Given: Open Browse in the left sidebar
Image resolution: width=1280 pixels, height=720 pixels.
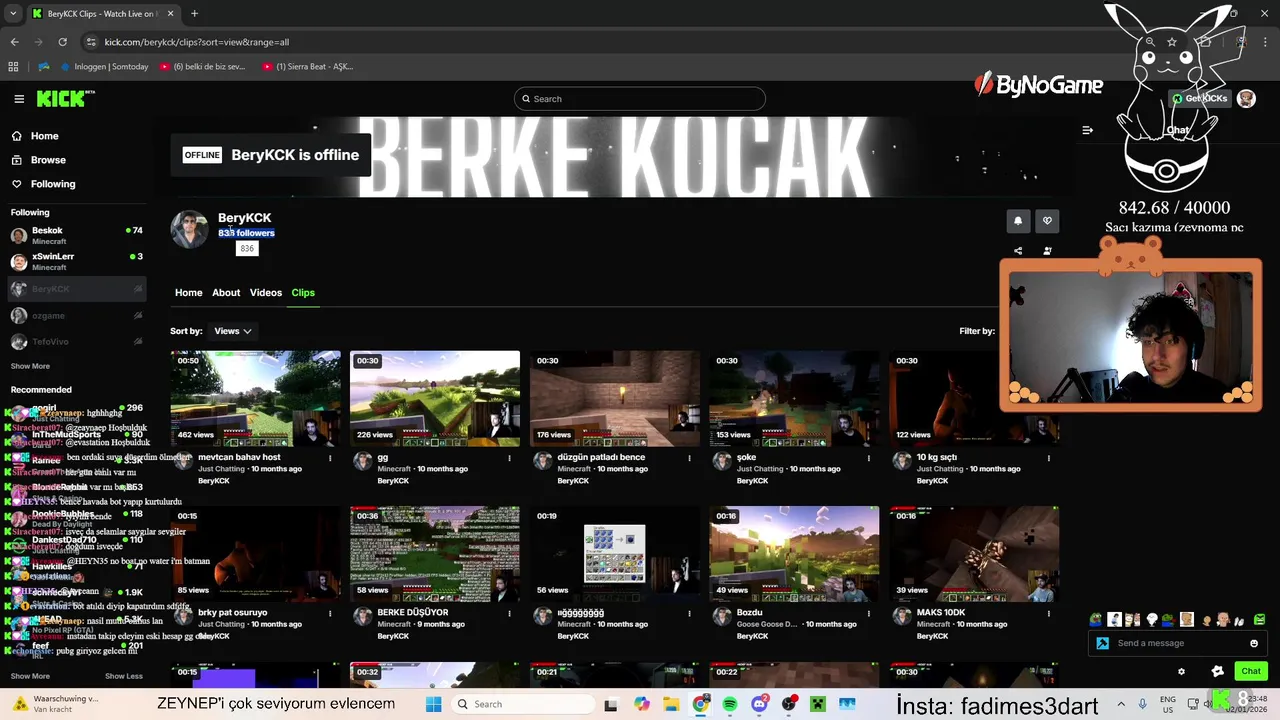Looking at the screenshot, I should pos(48,160).
